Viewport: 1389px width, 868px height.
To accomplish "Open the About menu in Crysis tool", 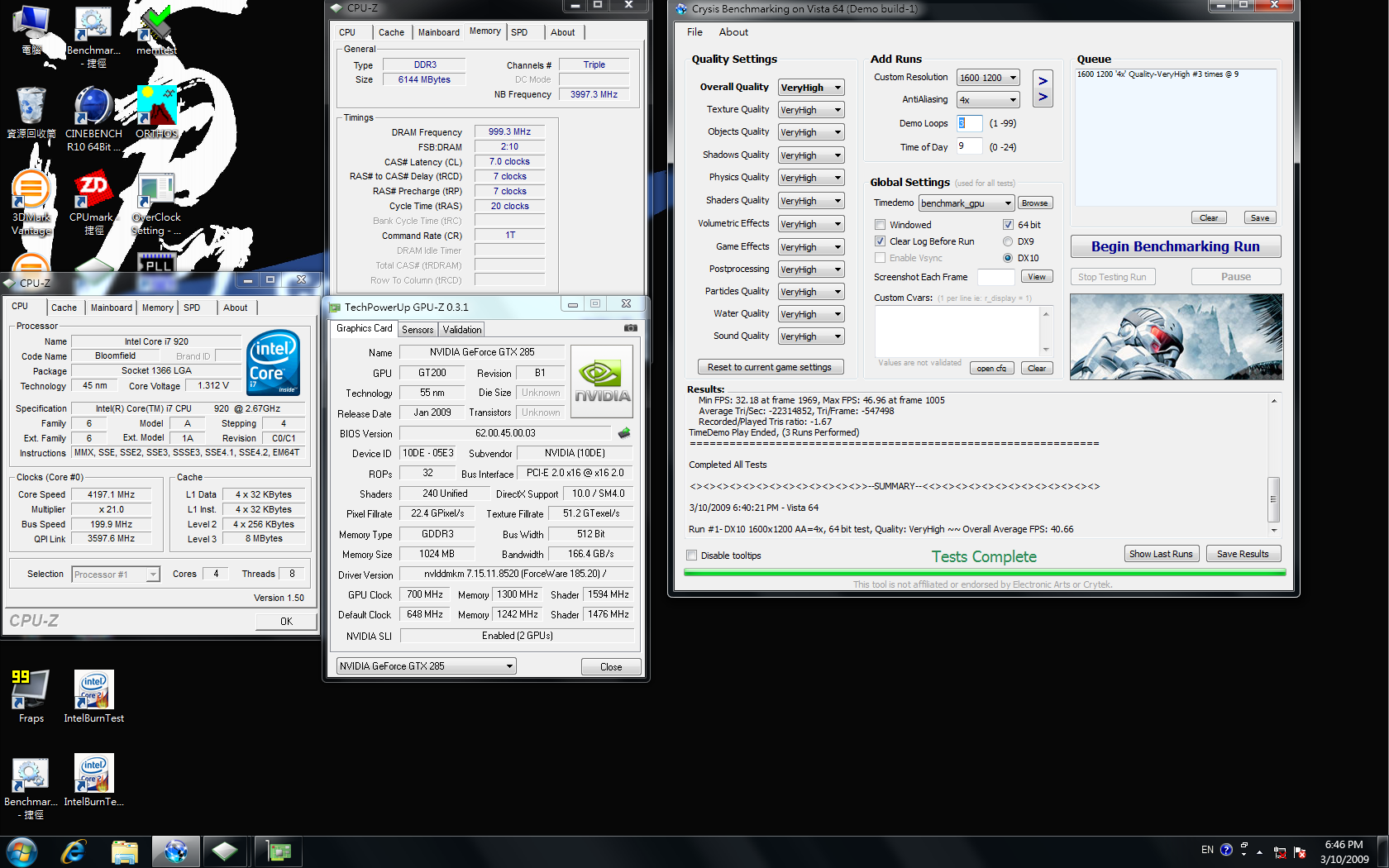I will (x=733, y=32).
